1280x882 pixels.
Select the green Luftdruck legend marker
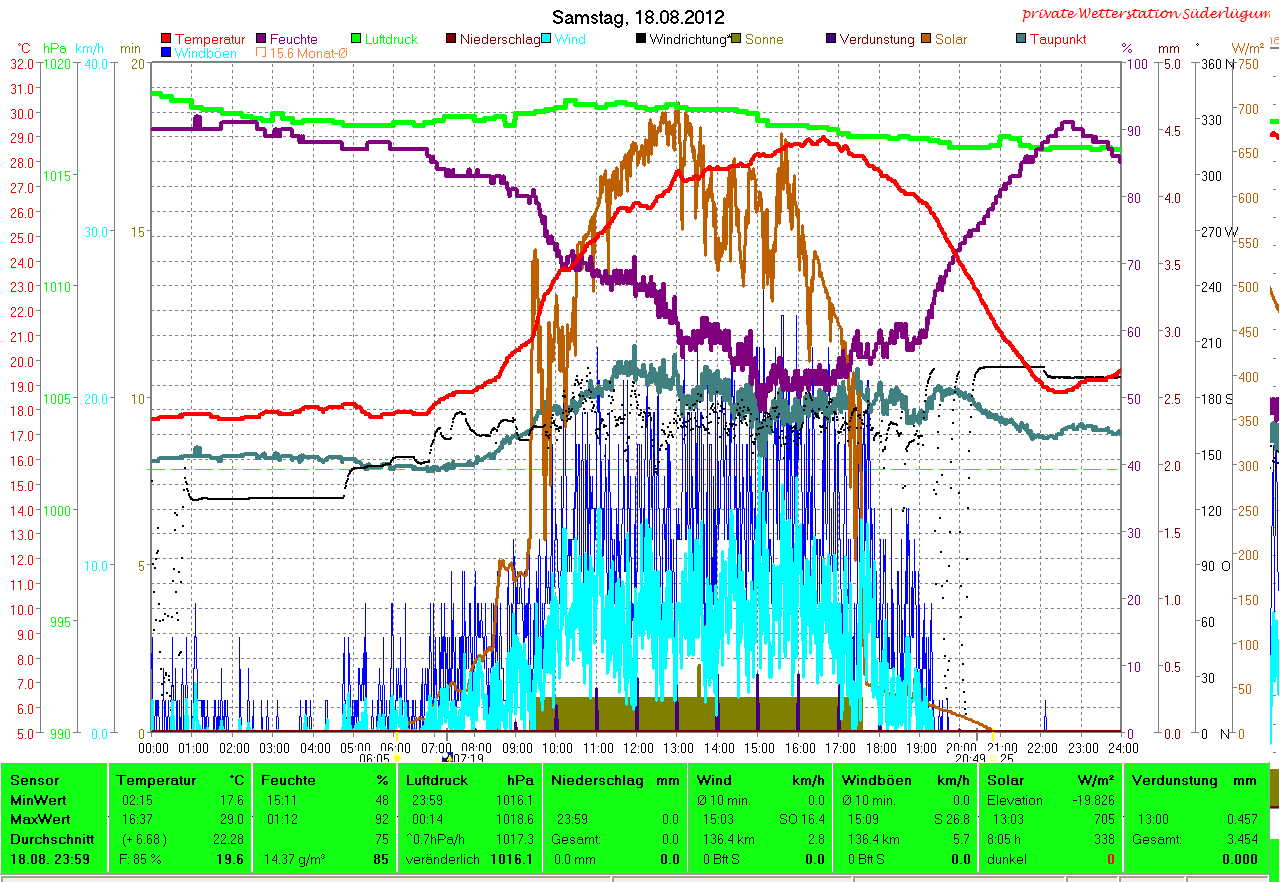(356, 40)
